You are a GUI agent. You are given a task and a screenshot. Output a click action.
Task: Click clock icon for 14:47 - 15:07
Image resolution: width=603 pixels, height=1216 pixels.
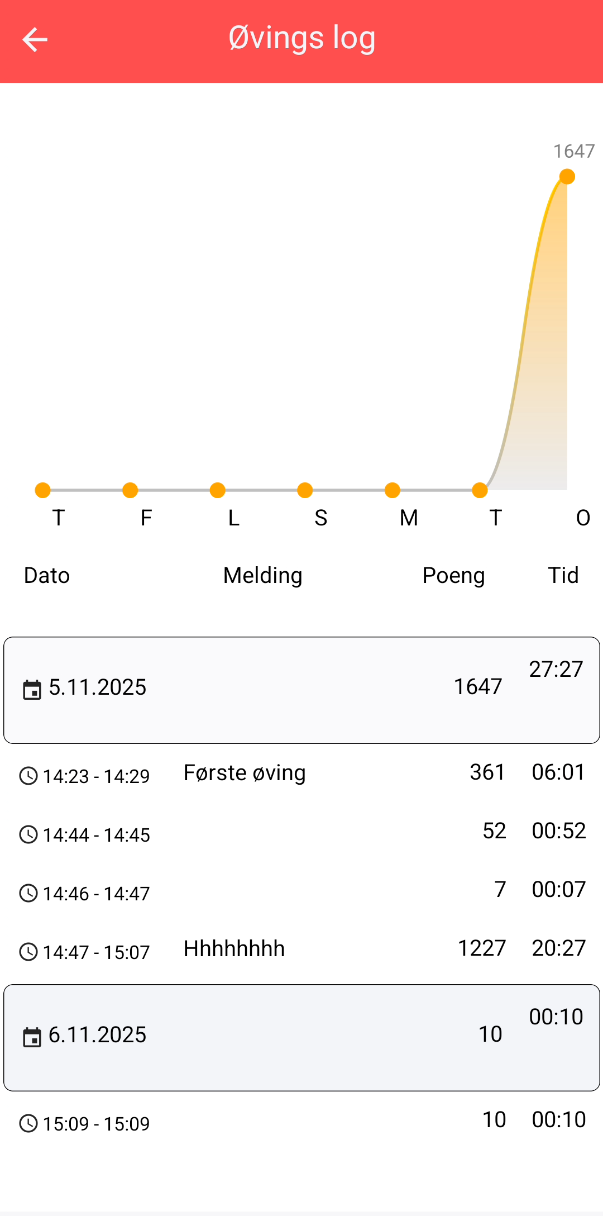(x=28, y=952)
